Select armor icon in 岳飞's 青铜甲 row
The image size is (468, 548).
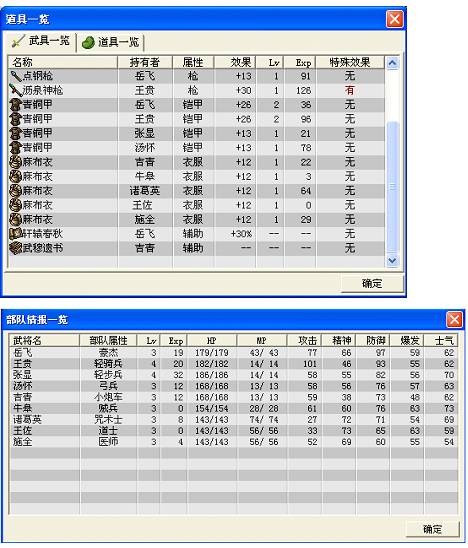tap(16, 105)
